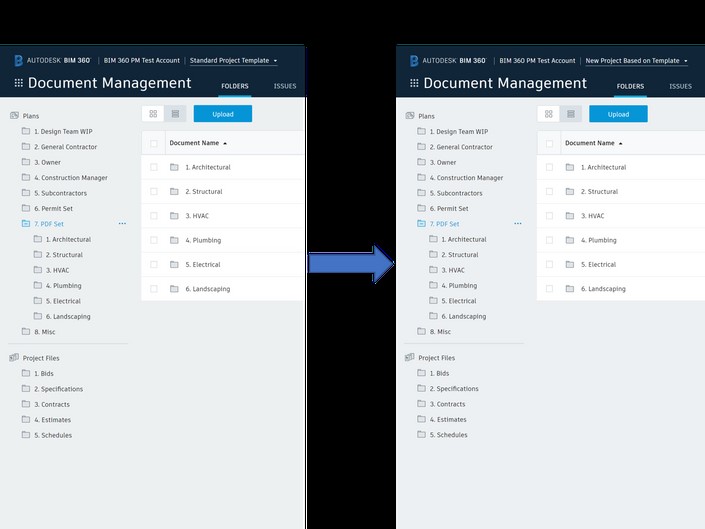Screen dimensions: 705x529
Task: Toggle the select-all checkbox in left window header
Action: point(154,143)
